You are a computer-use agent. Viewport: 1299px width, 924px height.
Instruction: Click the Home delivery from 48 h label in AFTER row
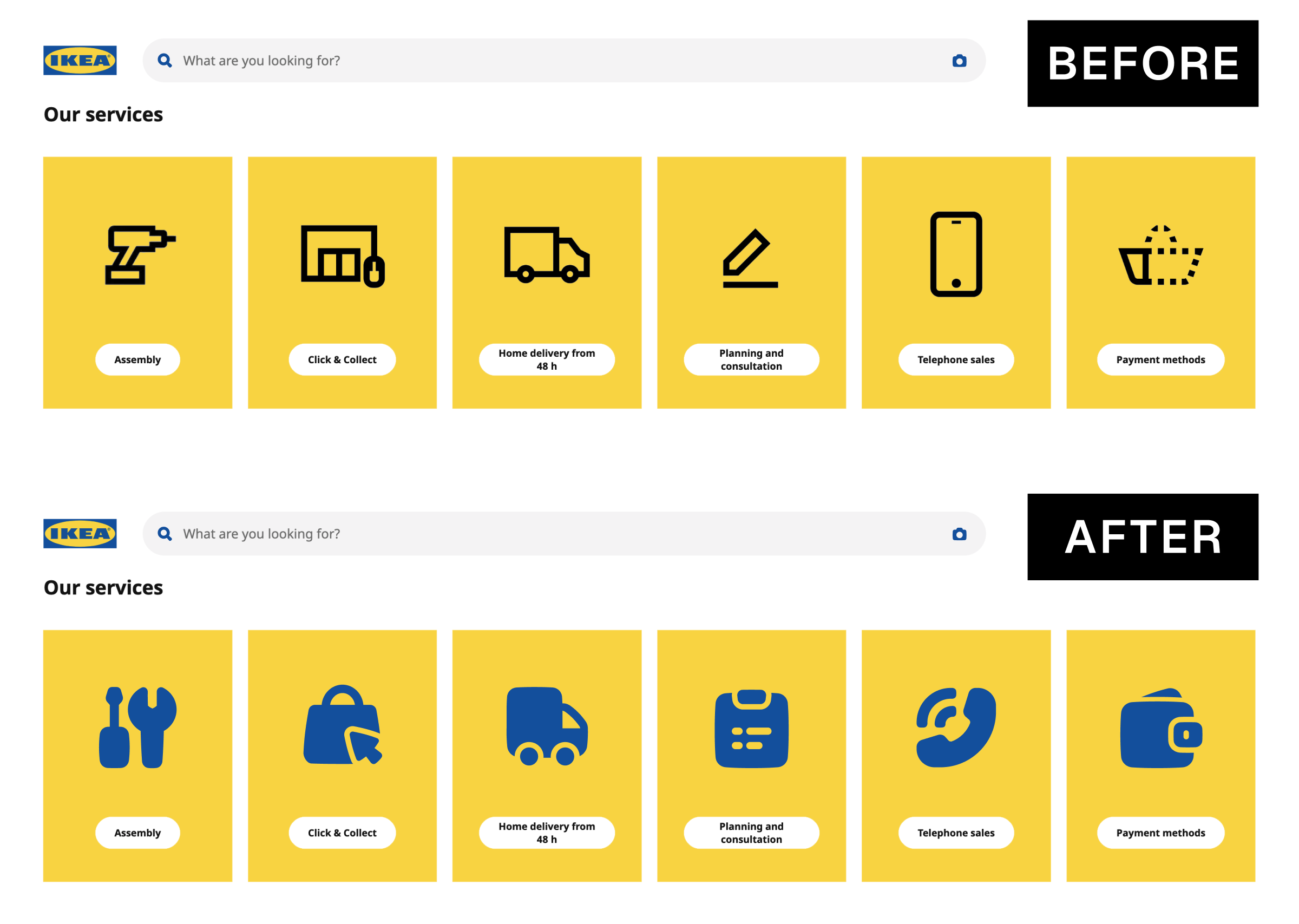[x=546, y=833]
